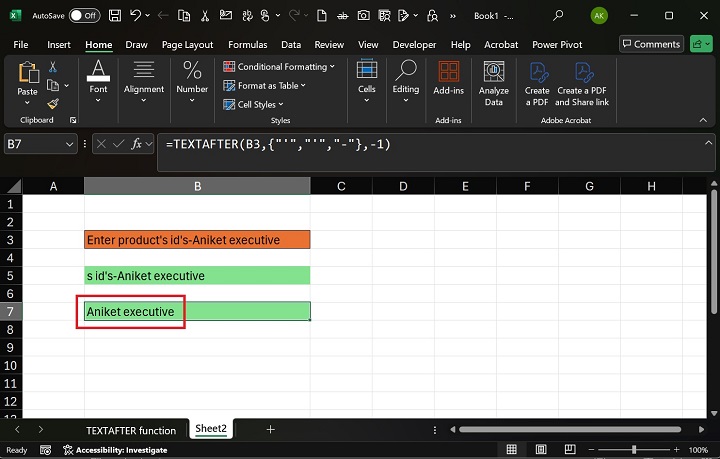720x459 pixels.
Task: Open the Formulas ribbon tab
Action: 247,45
